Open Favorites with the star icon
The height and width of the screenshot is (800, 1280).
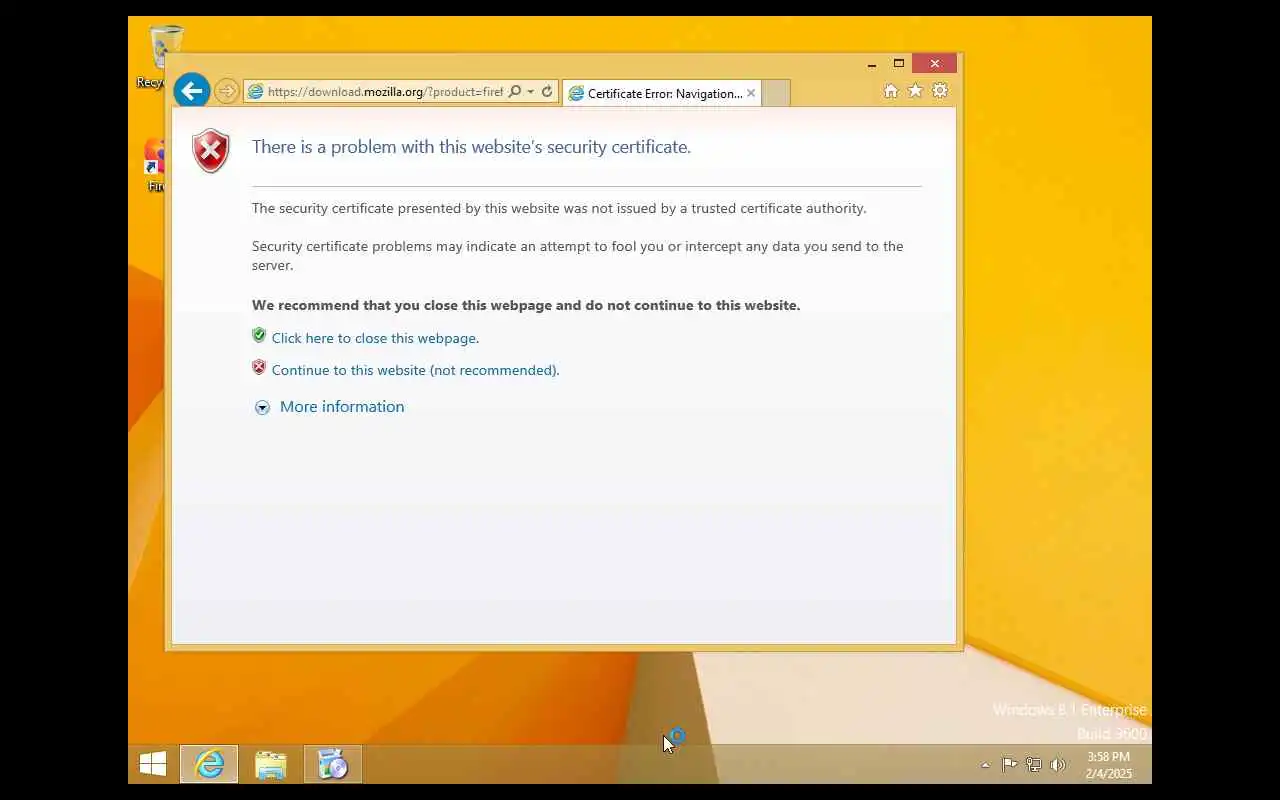click(915, 91)
